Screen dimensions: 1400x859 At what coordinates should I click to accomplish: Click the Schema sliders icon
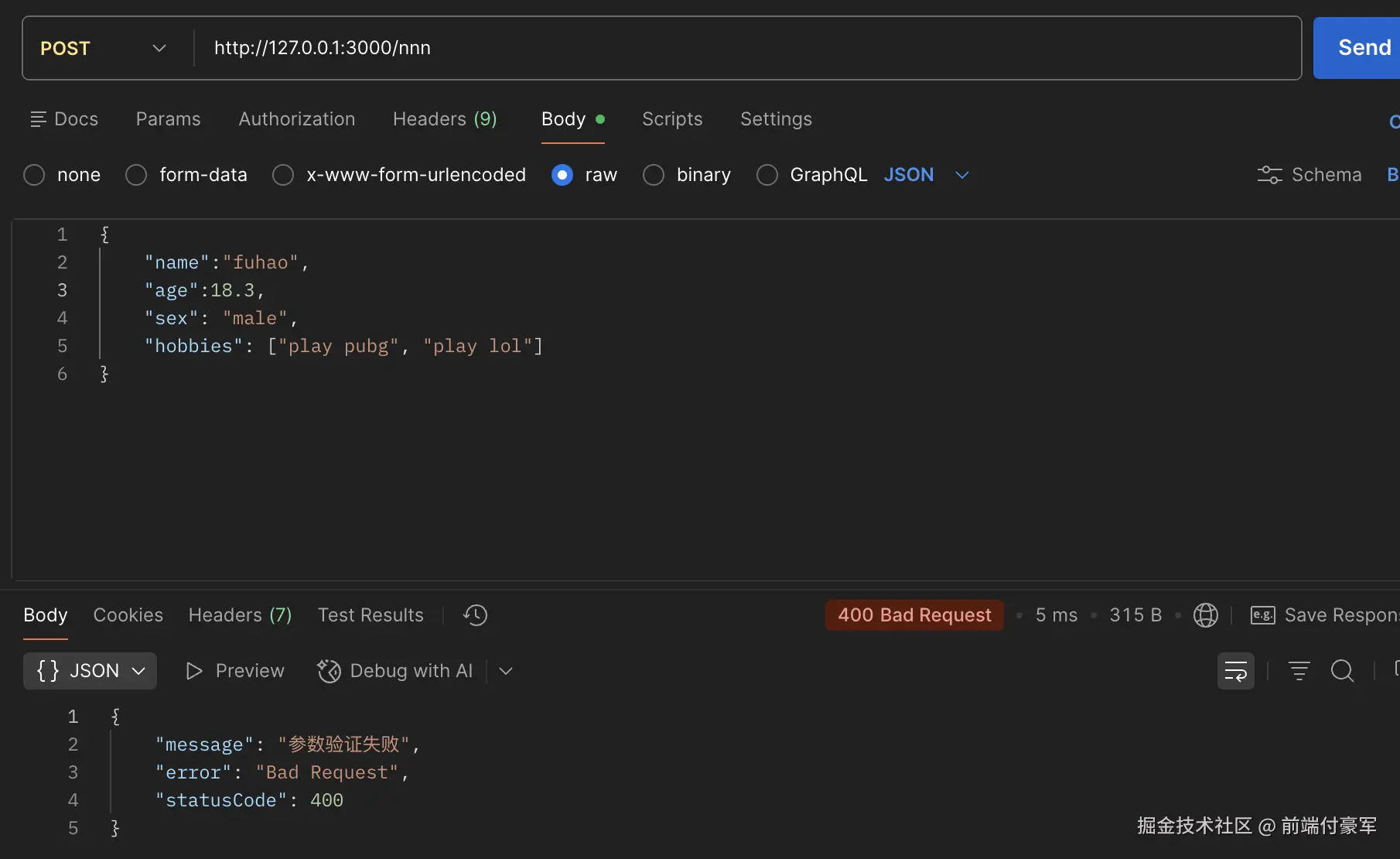(x=1269, y=175)
